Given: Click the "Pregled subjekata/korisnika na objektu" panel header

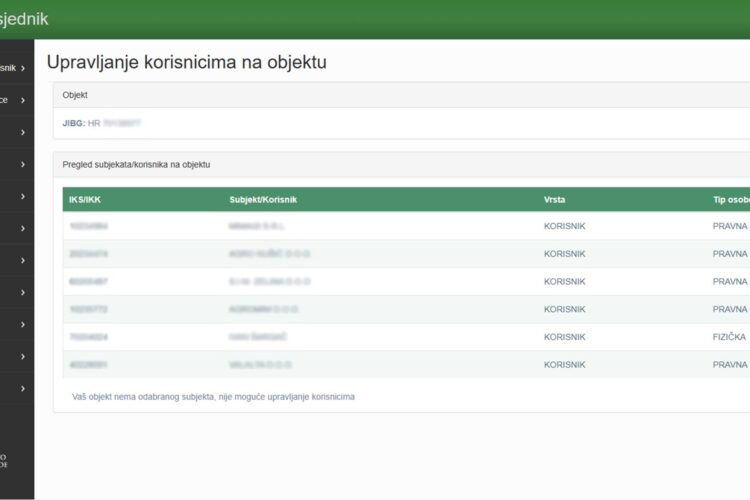Looking at the screenshot, I should 136,164.
